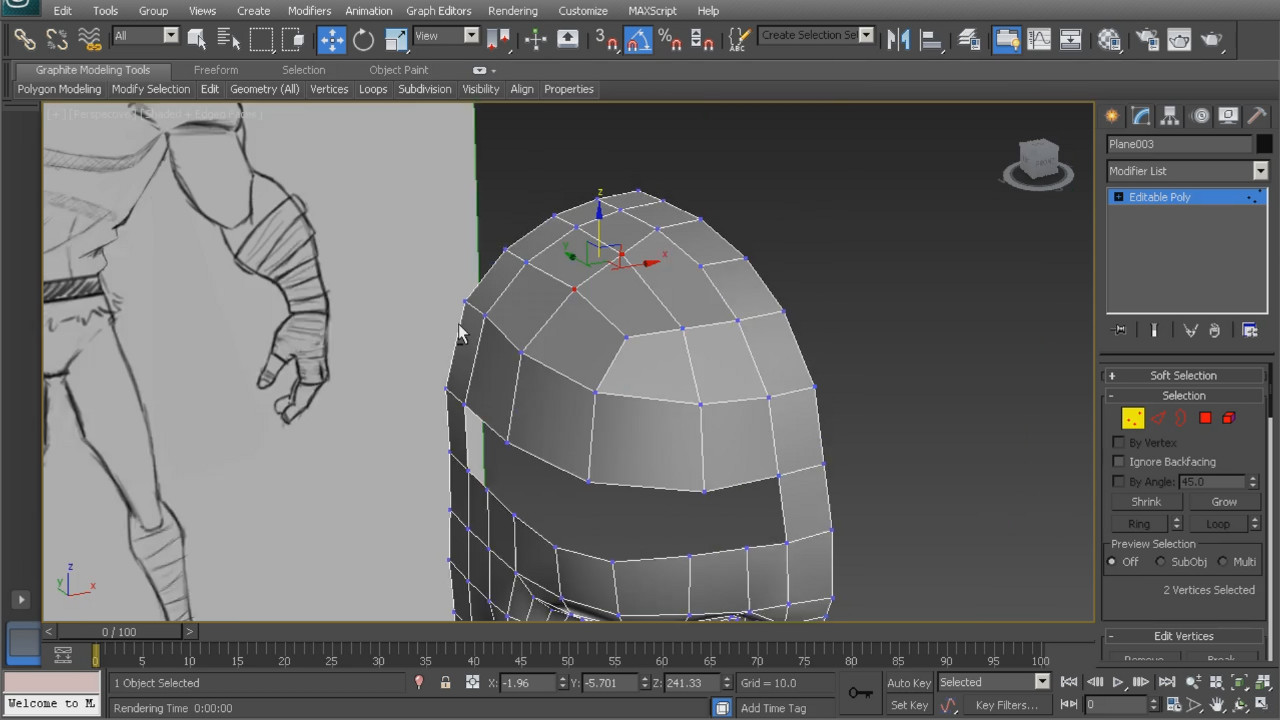Click the Mirror tool
The width and height of the screenshot is (1280, 720).
[898, 39]
